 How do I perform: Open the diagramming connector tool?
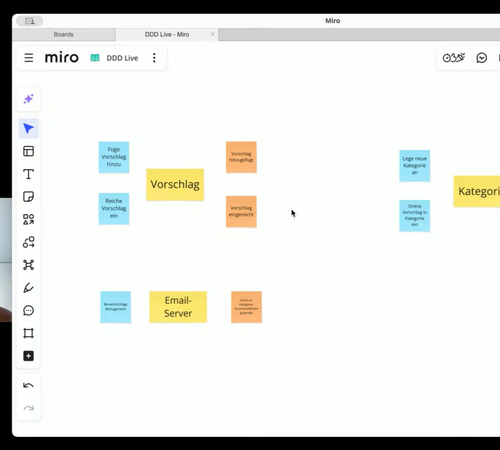(29, 242)
